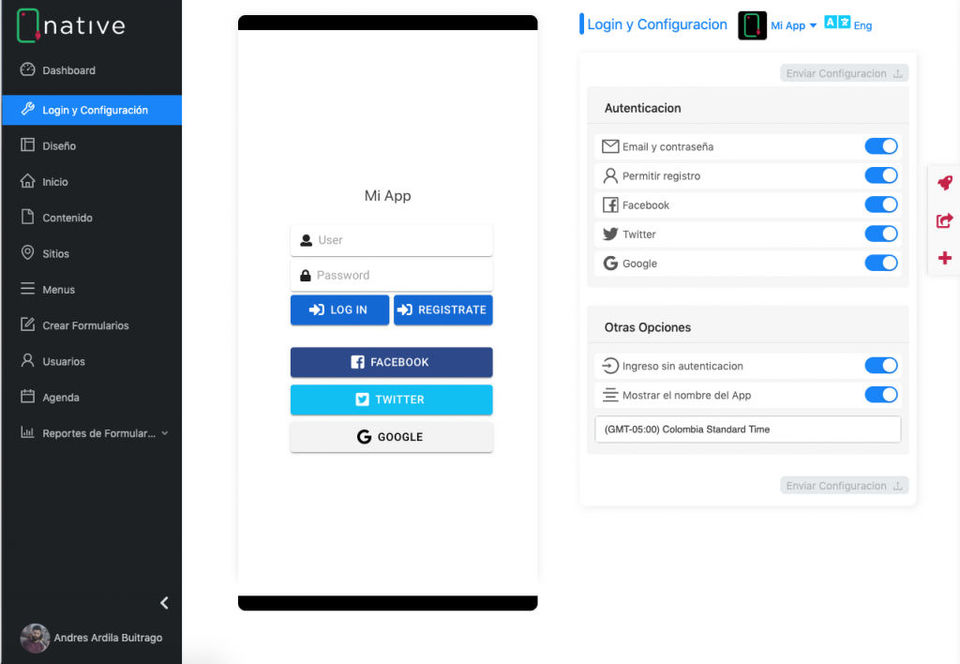960x664 pixels.
Task: Collapse the sidebar with the chevron
Action: pyautogui.click(x=164, y=603)
